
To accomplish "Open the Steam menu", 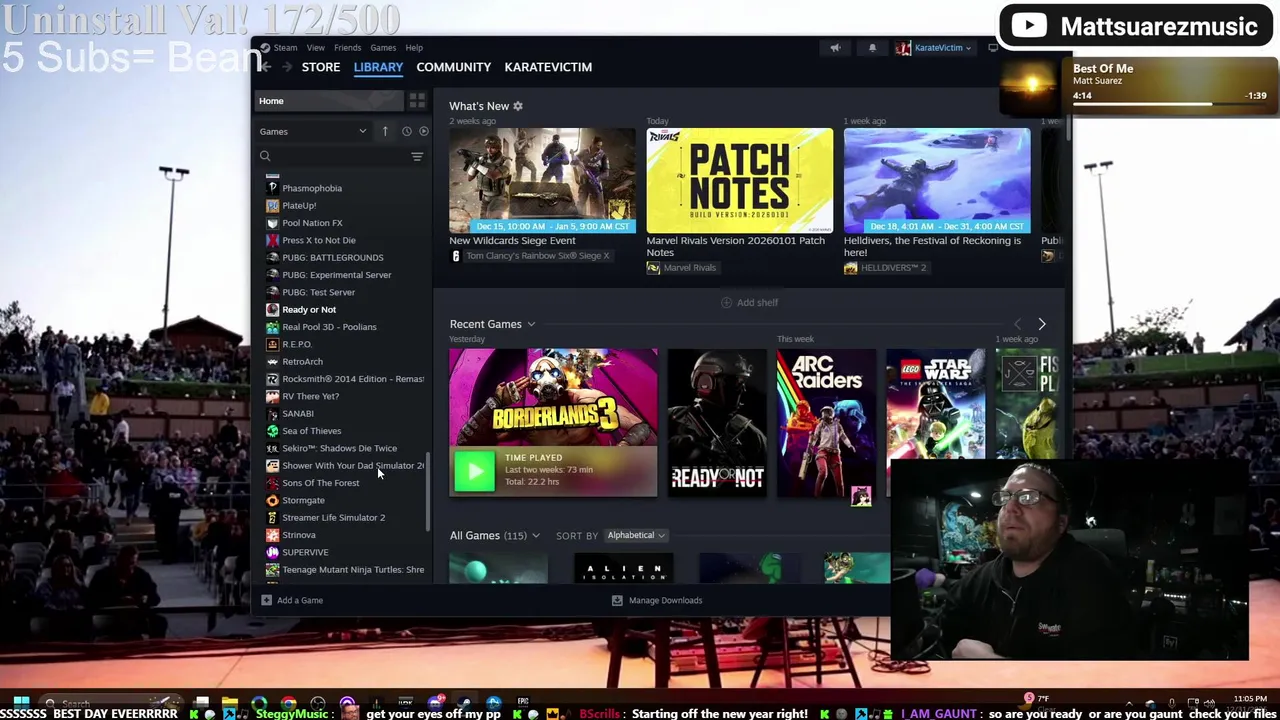I will (x=286, y=48).
